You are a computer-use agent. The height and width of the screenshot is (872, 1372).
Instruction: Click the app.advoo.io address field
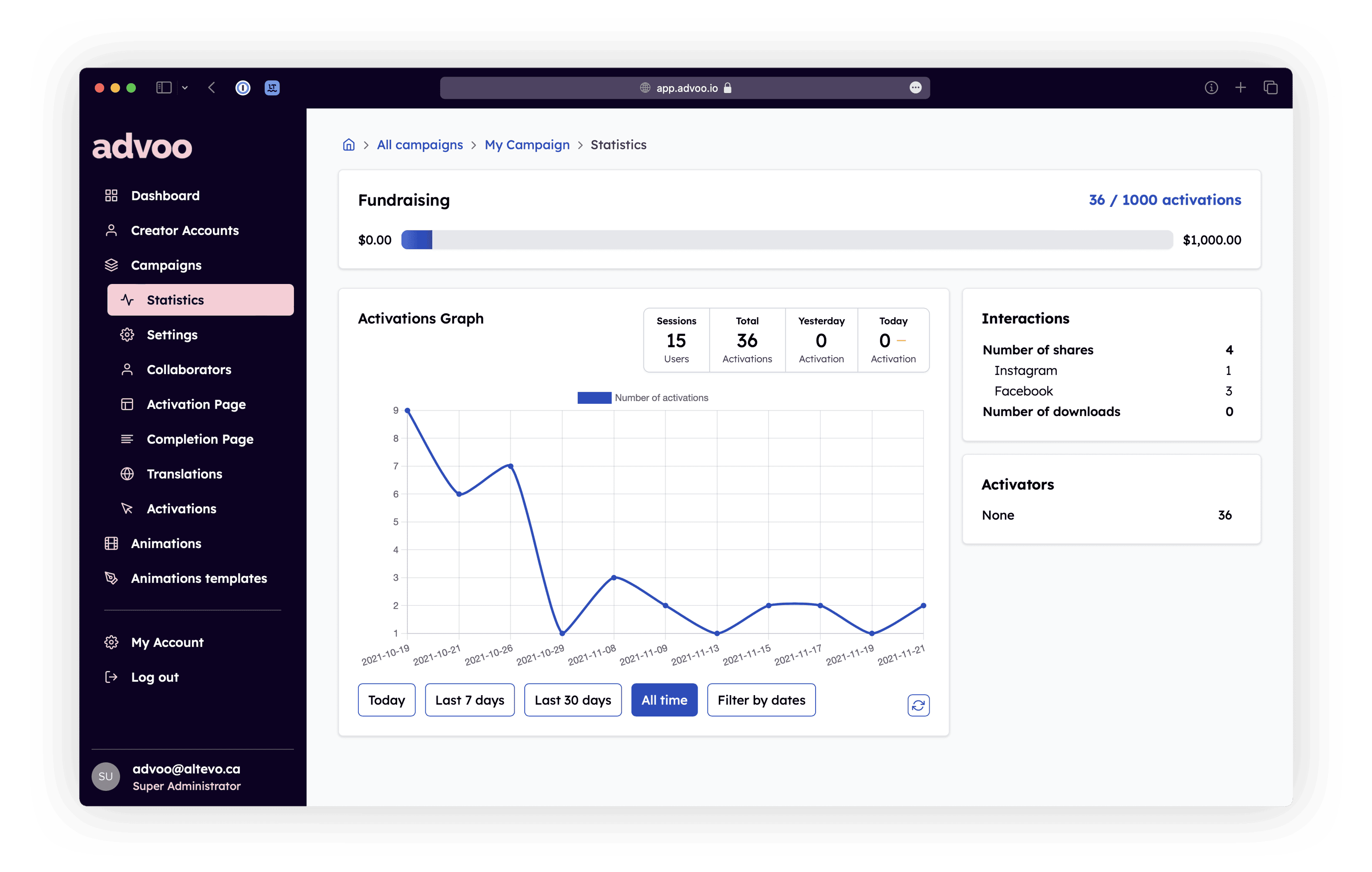686,88
